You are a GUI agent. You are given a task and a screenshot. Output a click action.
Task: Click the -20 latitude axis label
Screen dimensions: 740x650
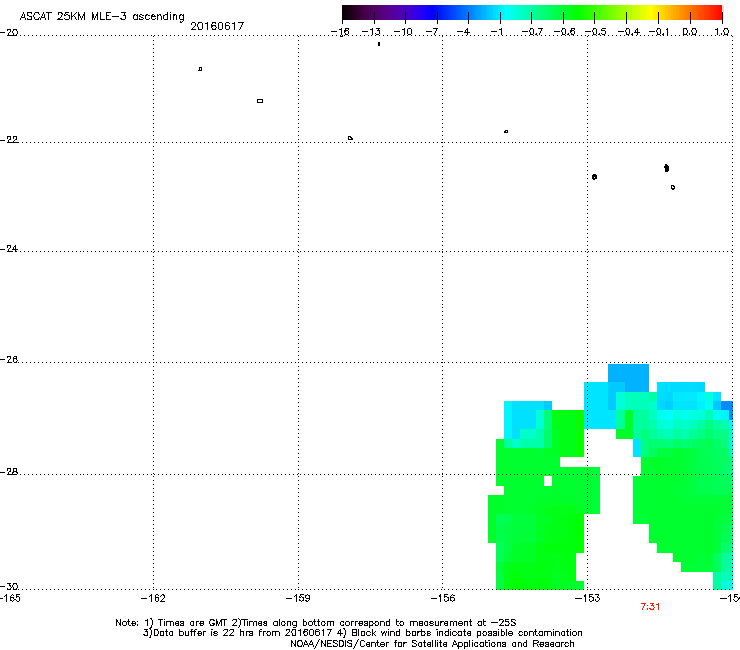pos(9,32)
